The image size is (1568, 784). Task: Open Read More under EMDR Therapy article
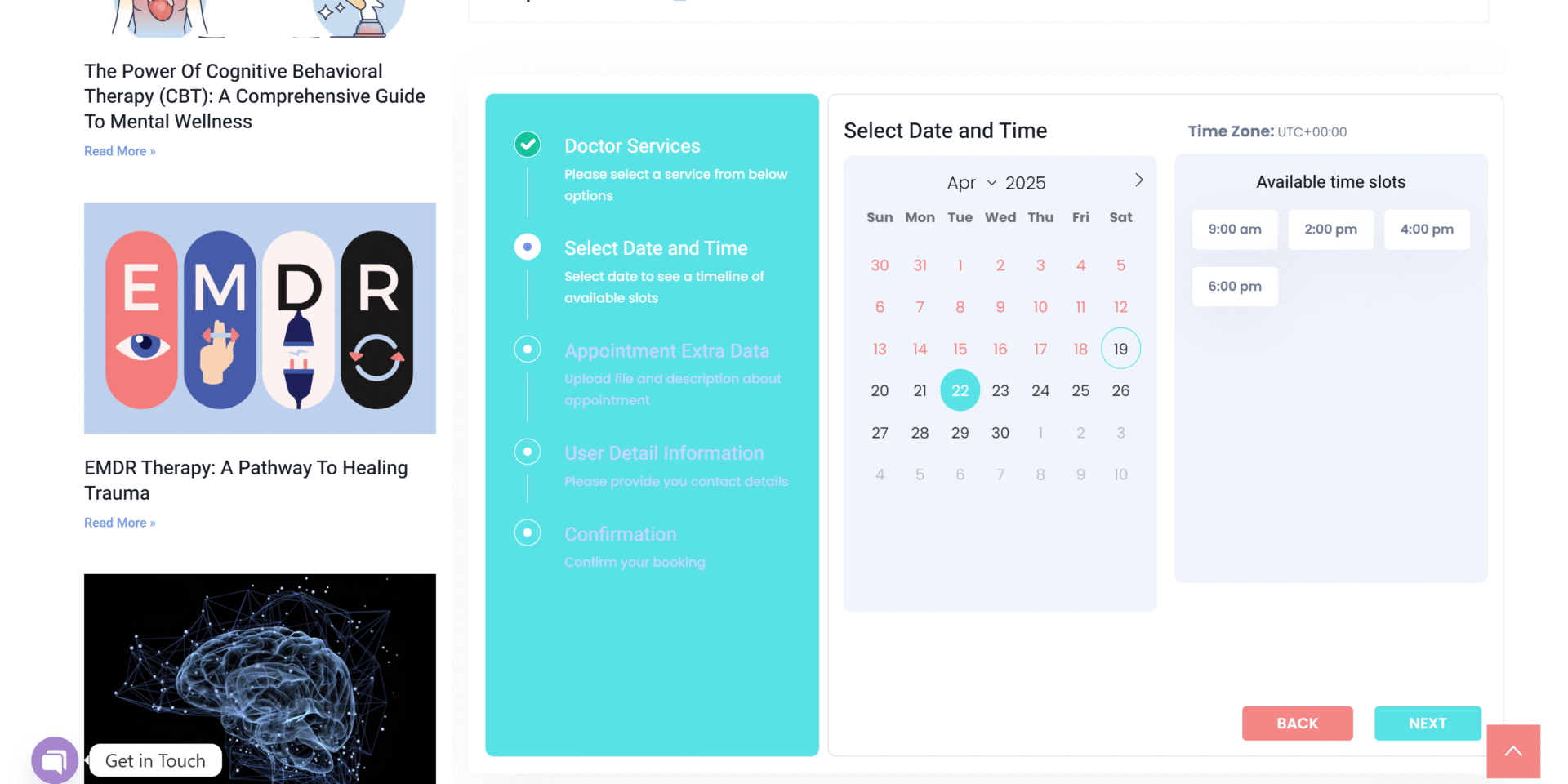coord(120,523)
